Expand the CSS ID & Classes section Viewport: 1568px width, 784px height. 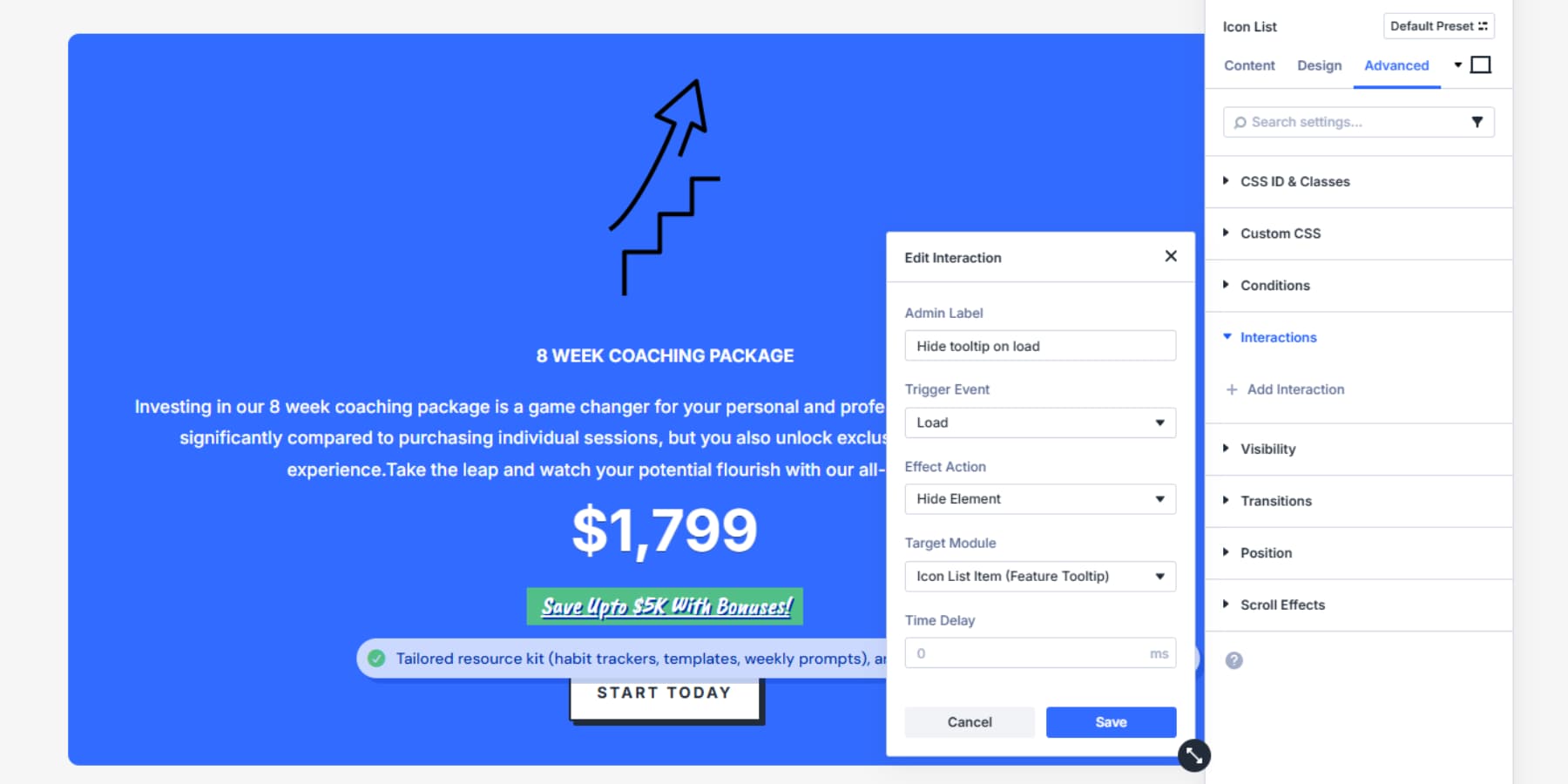pyautogui.click(x=1294, y=181)
